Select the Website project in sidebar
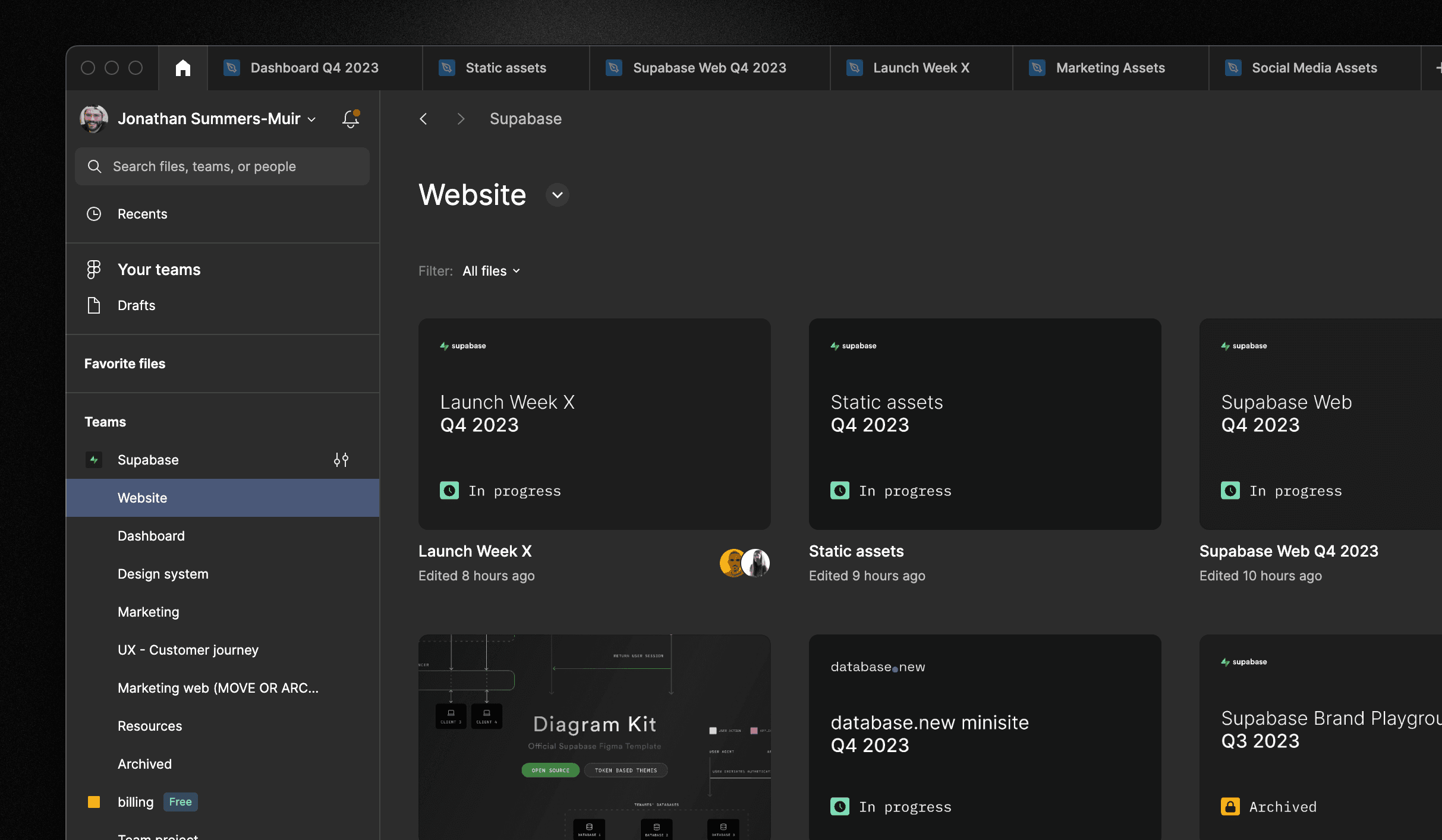Image resolution: width=1442 pixels, height=840 pixels. click(222, 498)
